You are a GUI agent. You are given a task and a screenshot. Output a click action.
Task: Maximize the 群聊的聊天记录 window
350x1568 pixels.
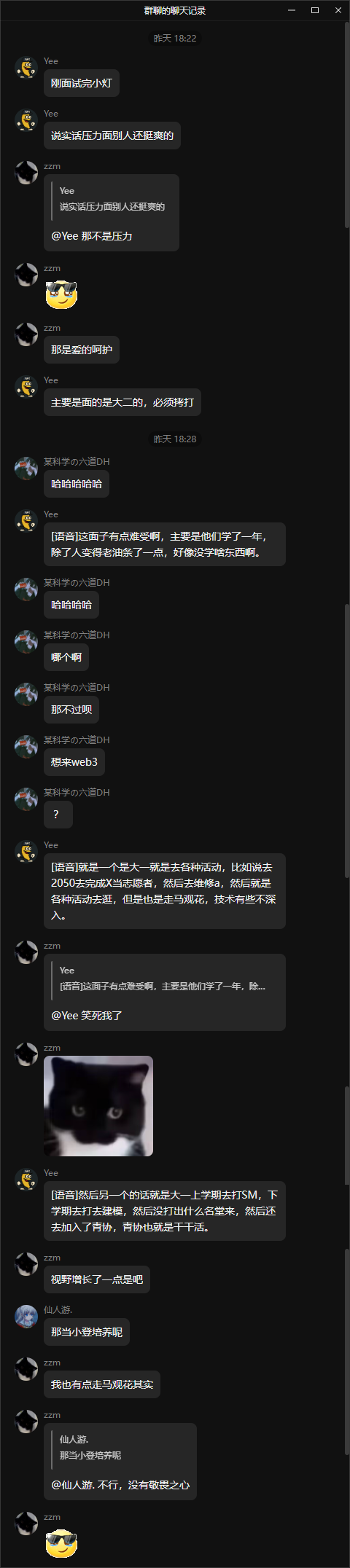(x=315, y=10)
